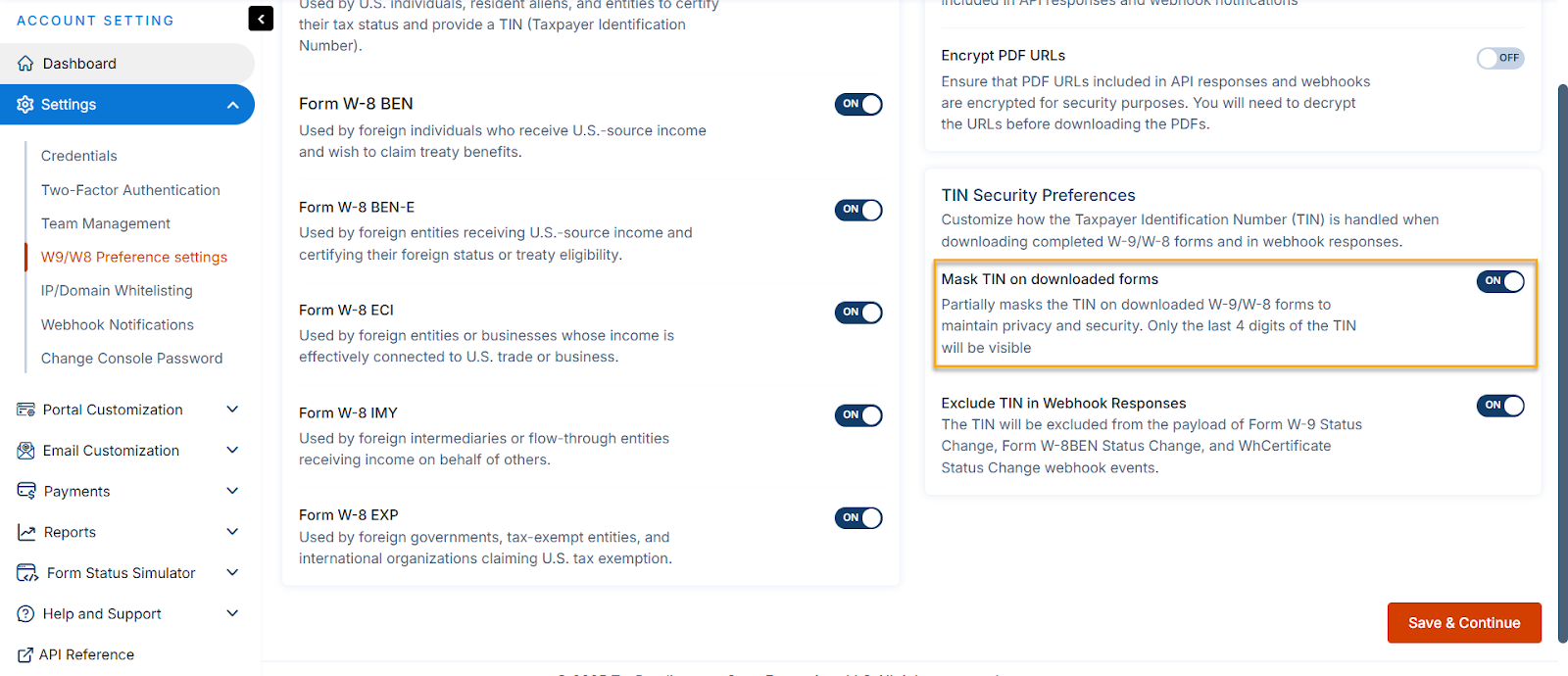Toggle off the Form W-8 EXP switch
The width and height of the screenshot is (1568, 676).
(x=858, y=518)
